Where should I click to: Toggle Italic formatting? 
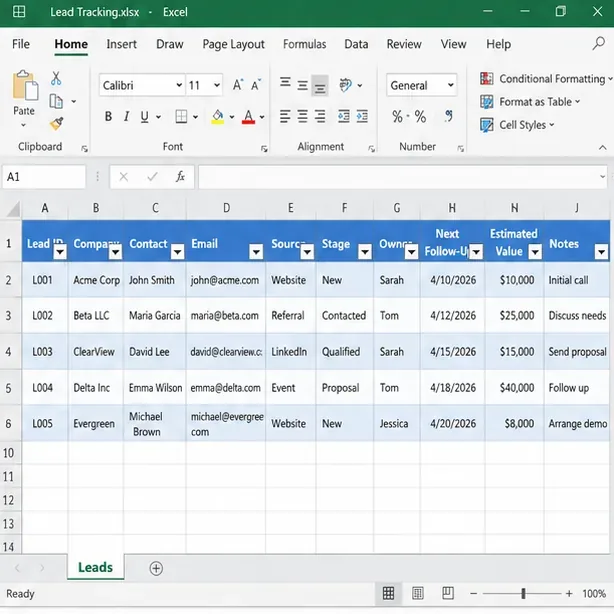pos(126,116)
